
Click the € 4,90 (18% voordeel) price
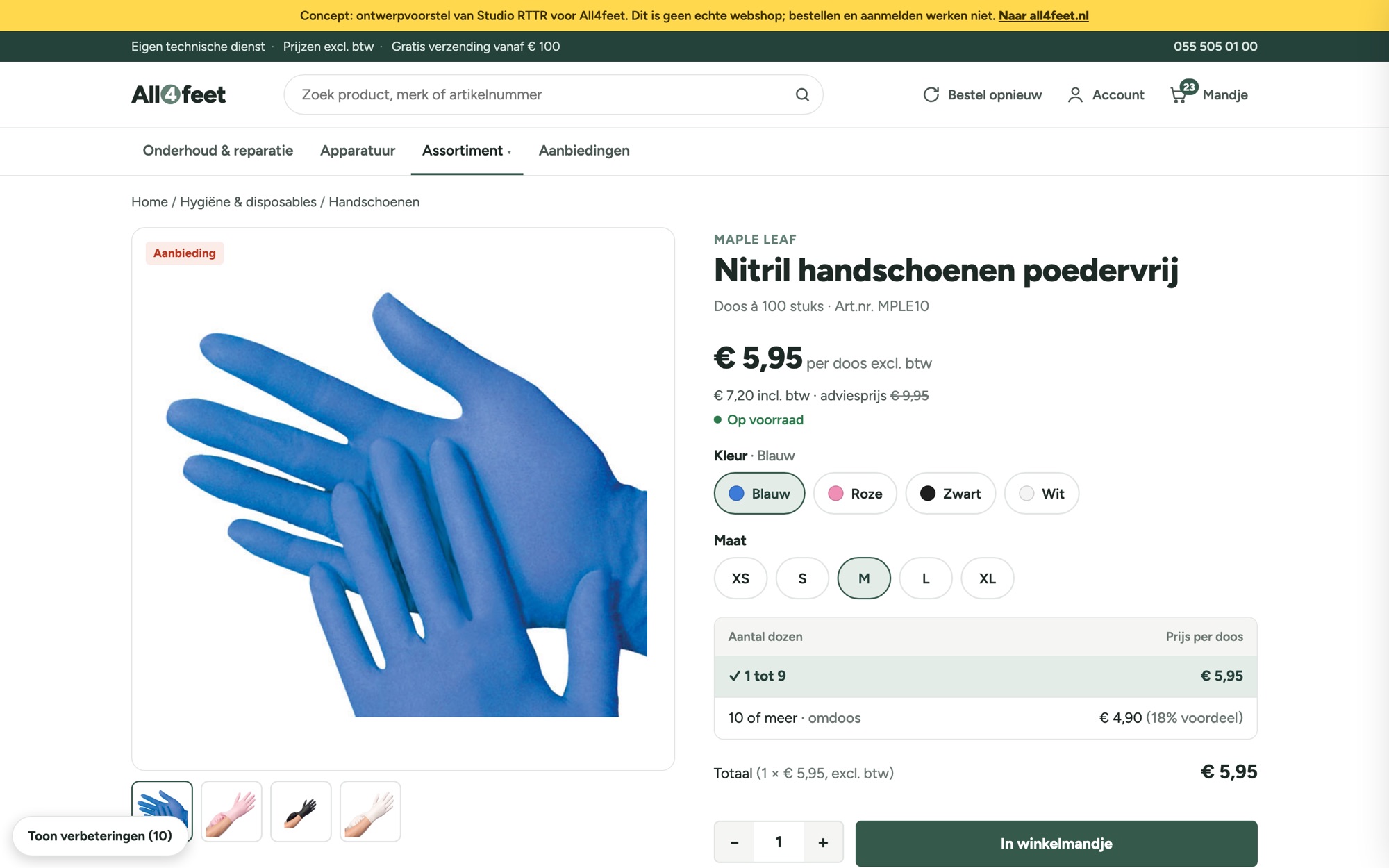(1171, 717)
